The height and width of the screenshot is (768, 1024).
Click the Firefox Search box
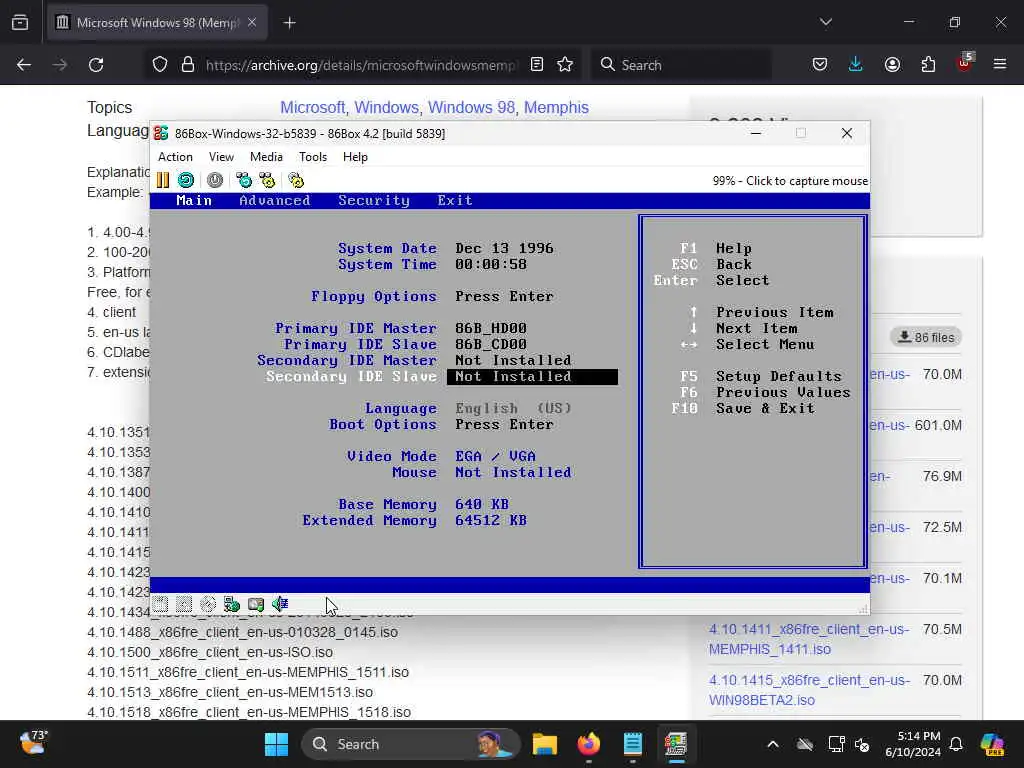coord(680,65)
